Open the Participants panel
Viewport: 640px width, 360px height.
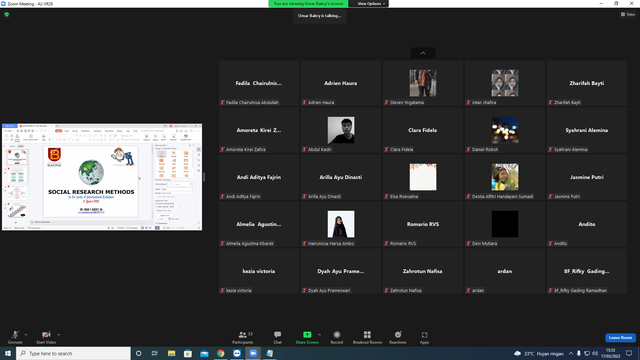(243, 337)
